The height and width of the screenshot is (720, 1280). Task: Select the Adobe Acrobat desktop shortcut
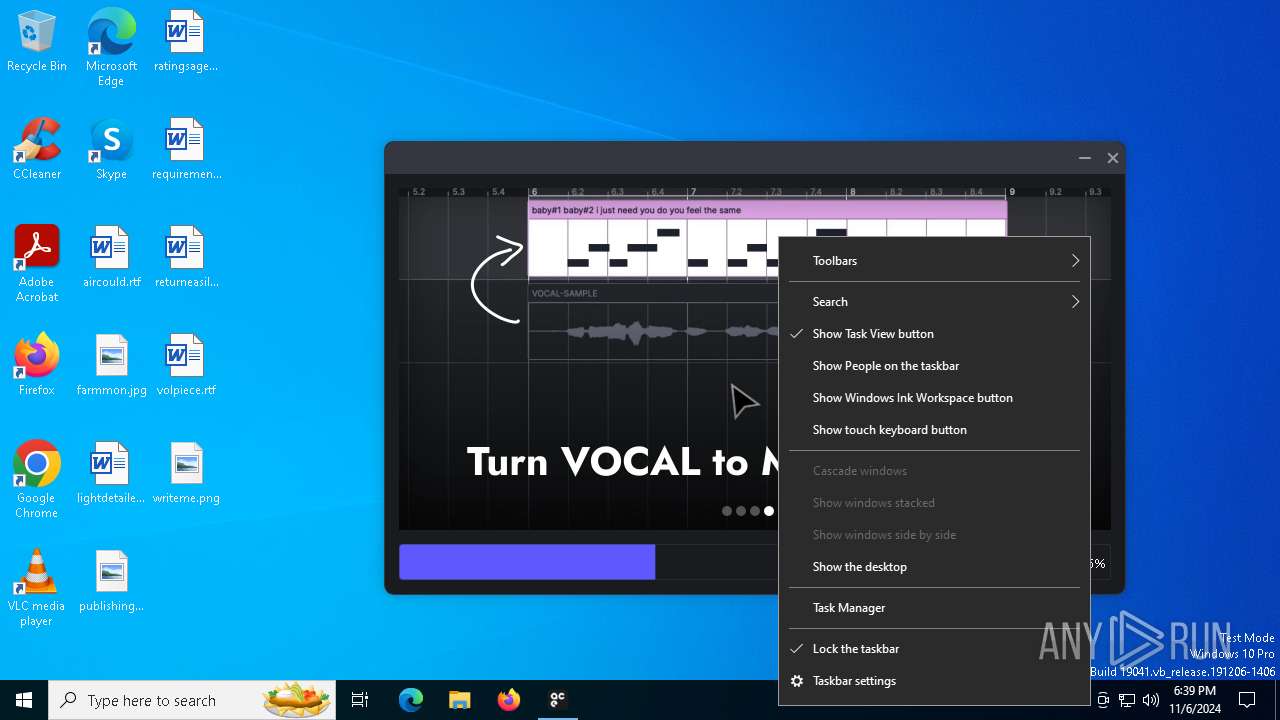pyautogui.click(x=37, y=264)
